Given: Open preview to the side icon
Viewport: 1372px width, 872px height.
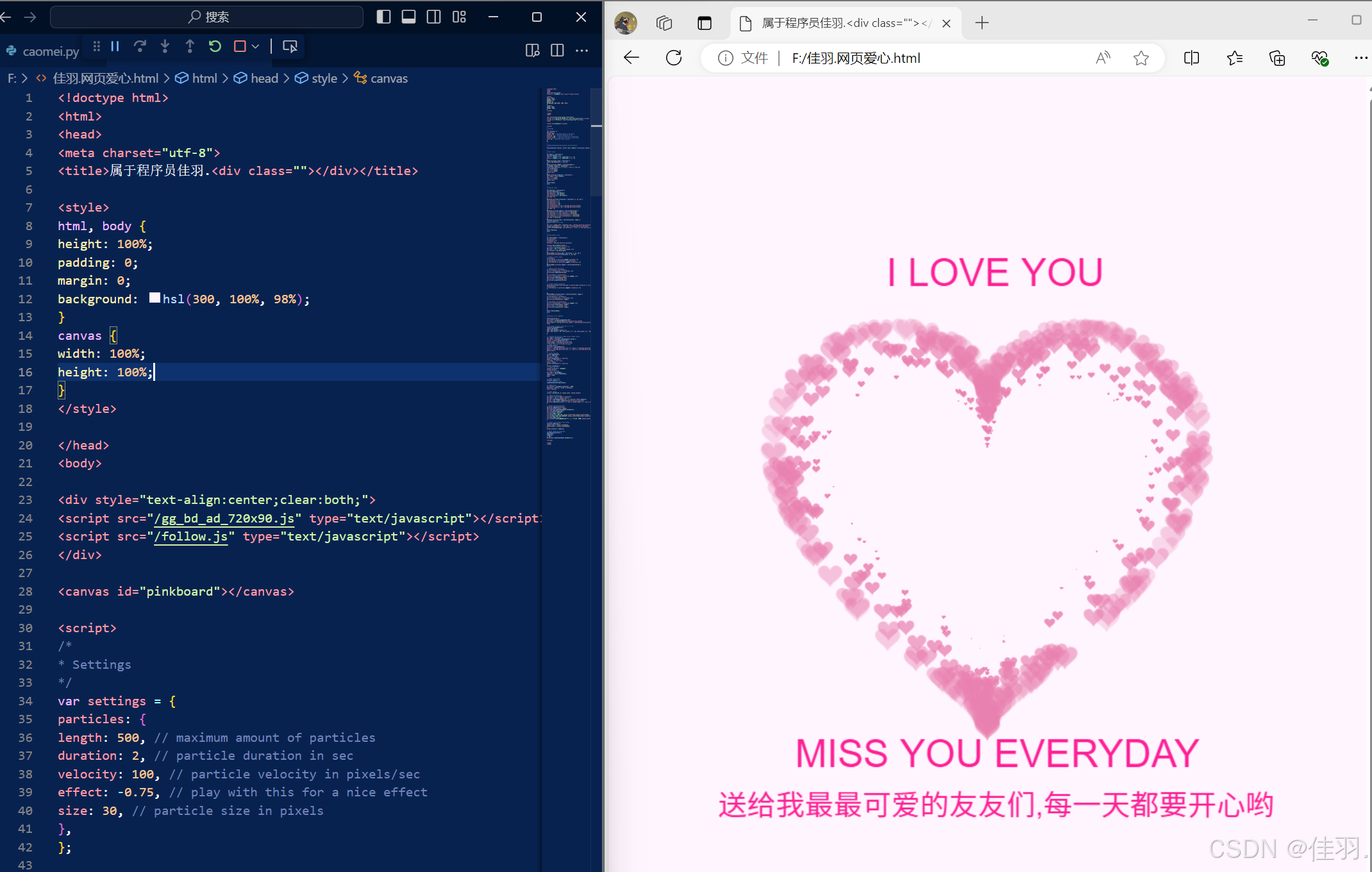Looking at the screenshot, I should (531, 50).
